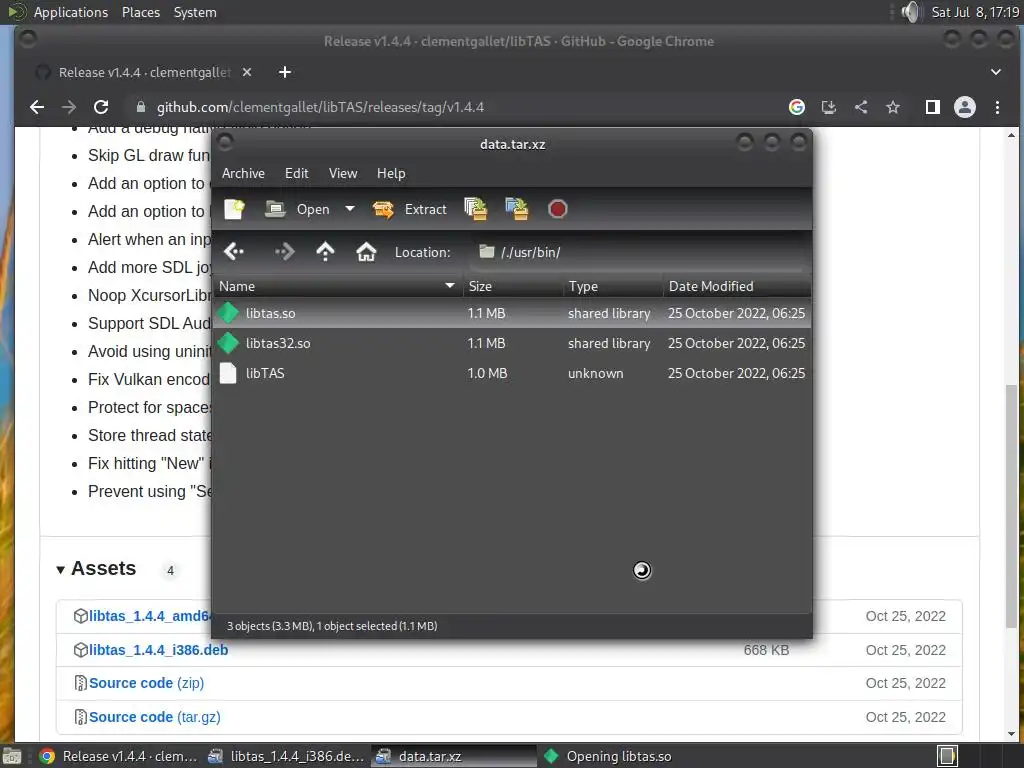Click the libTAS blank document icon
The image size is (1024, 768).
[x=228, y=373]
